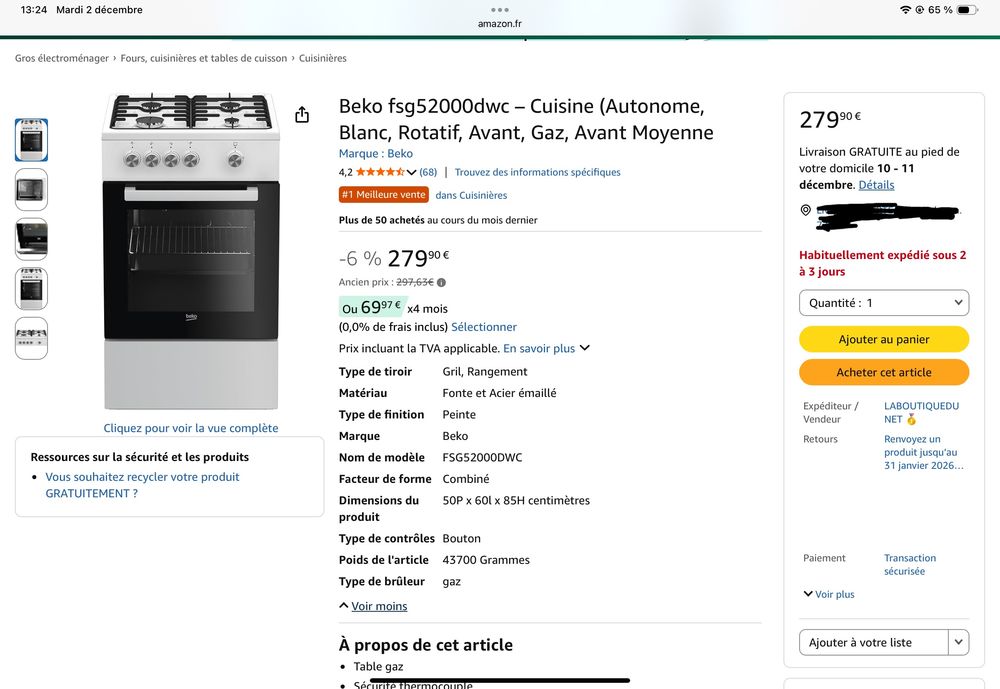
Task: Click the 43700 Grammes weight value
Action: [486, 560]
